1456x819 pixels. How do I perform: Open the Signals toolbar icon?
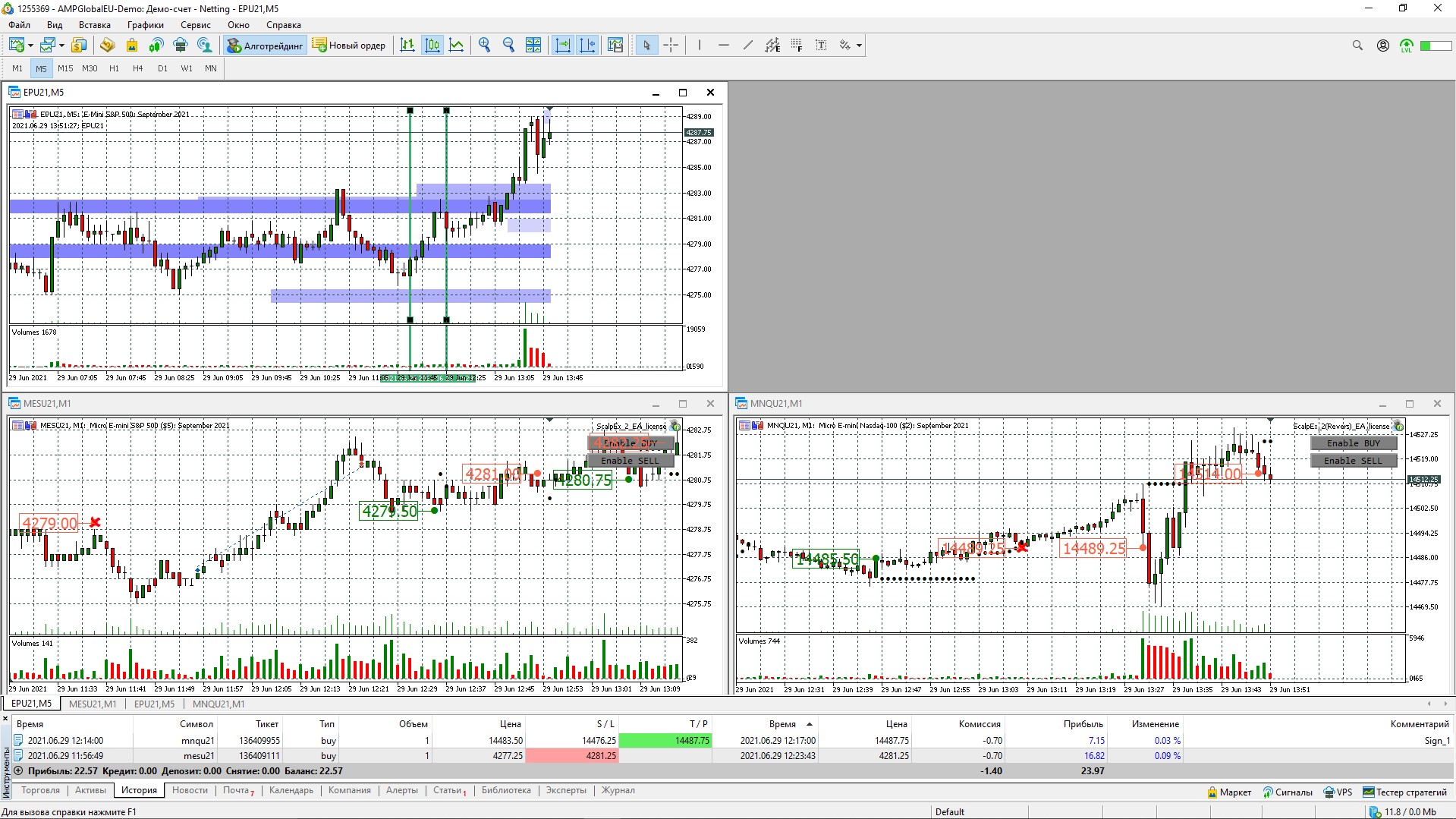pos(156,46)
